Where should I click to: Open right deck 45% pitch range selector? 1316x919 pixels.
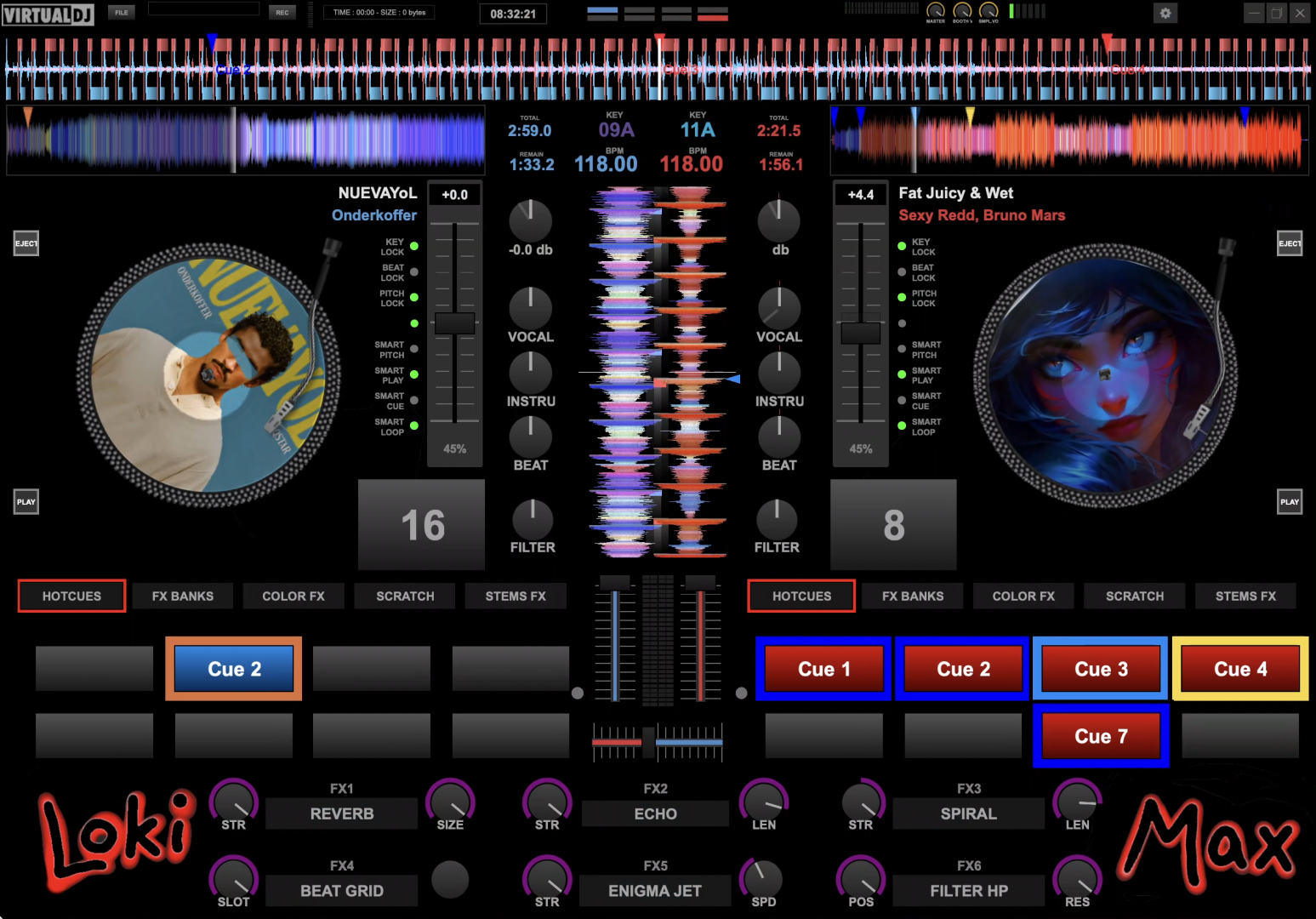coord(861,448)
